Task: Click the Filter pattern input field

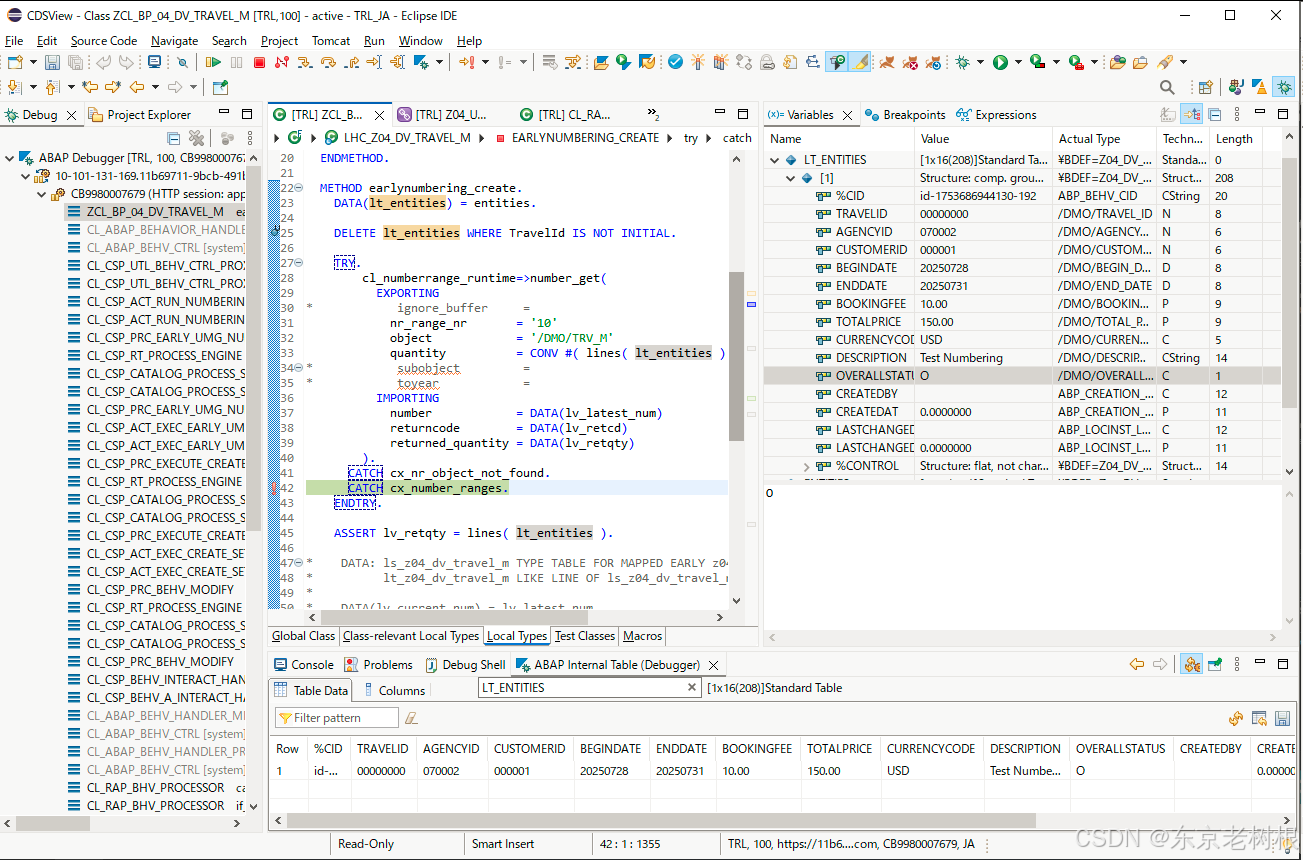Action: pyautogui.click(x=336, y=718)
